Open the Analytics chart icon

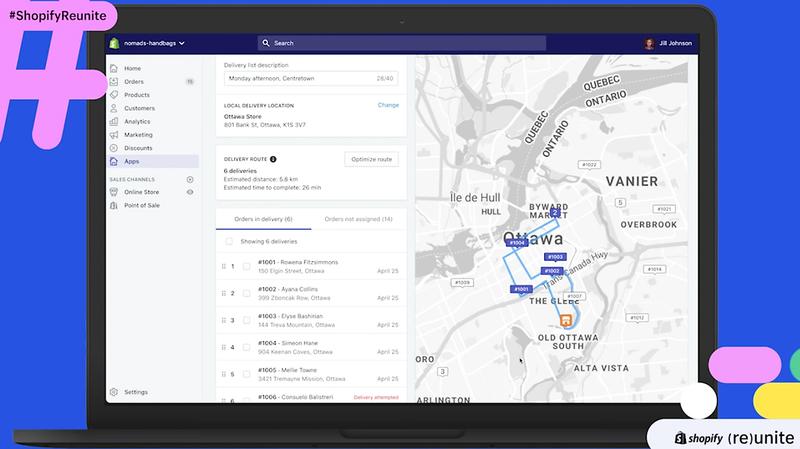(114, 121)
